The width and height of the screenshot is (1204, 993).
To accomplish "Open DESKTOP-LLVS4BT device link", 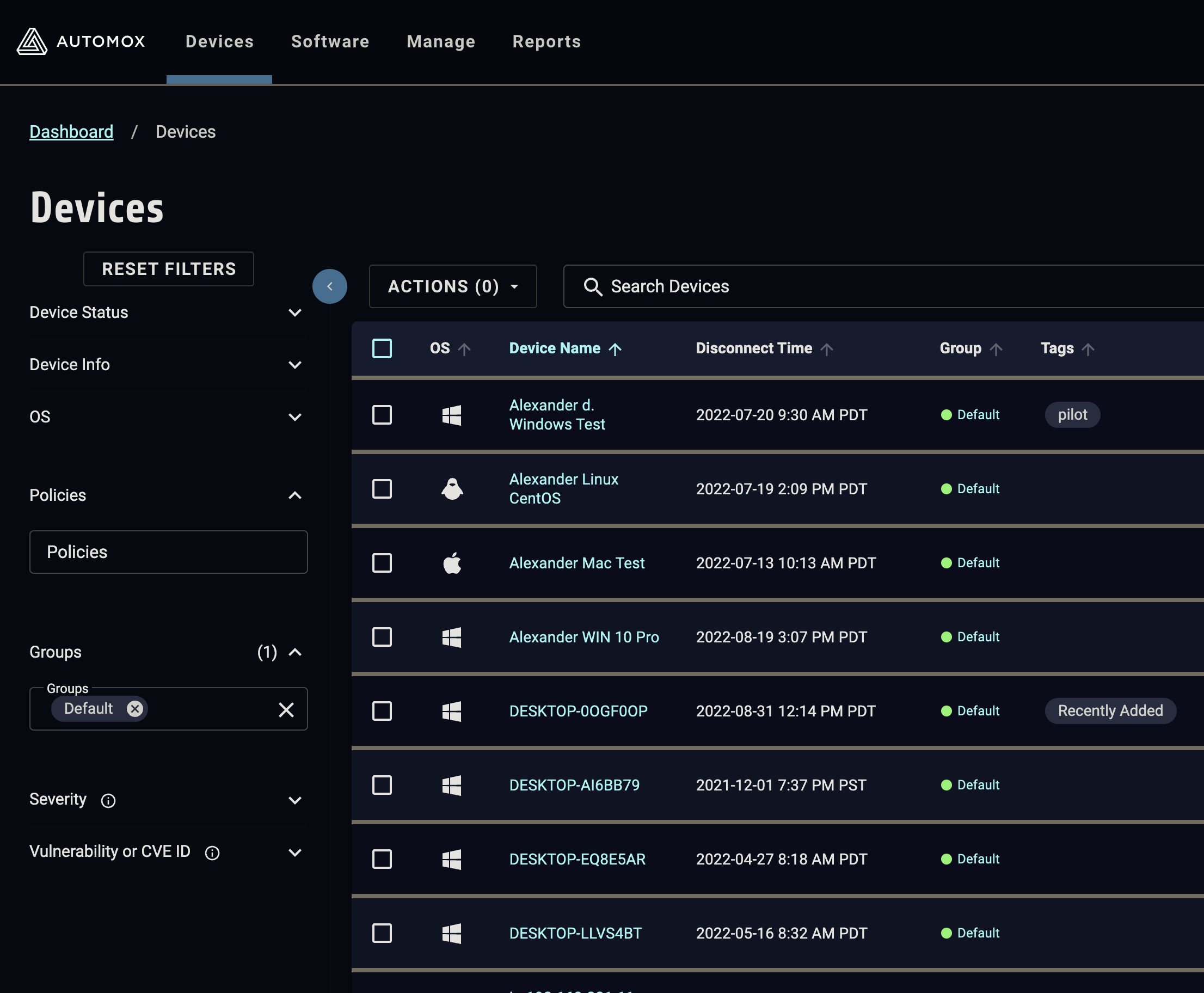I will coord(575,933).
